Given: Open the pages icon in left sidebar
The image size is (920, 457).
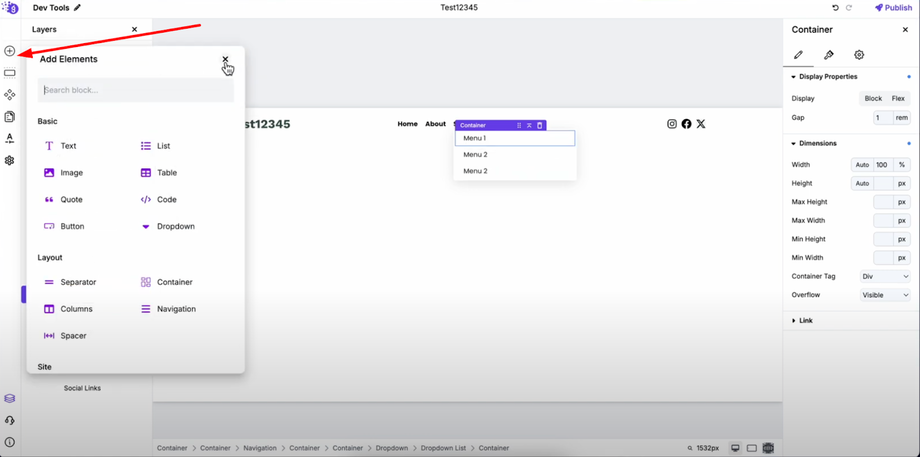Looking at the screenshot, I should coord(9,116).
